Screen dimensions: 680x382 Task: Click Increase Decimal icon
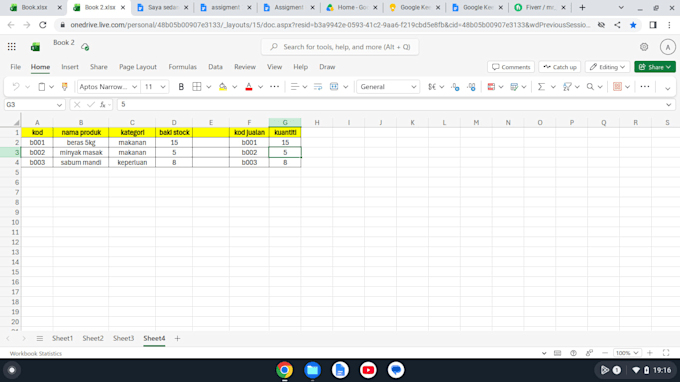click(471, 87)
